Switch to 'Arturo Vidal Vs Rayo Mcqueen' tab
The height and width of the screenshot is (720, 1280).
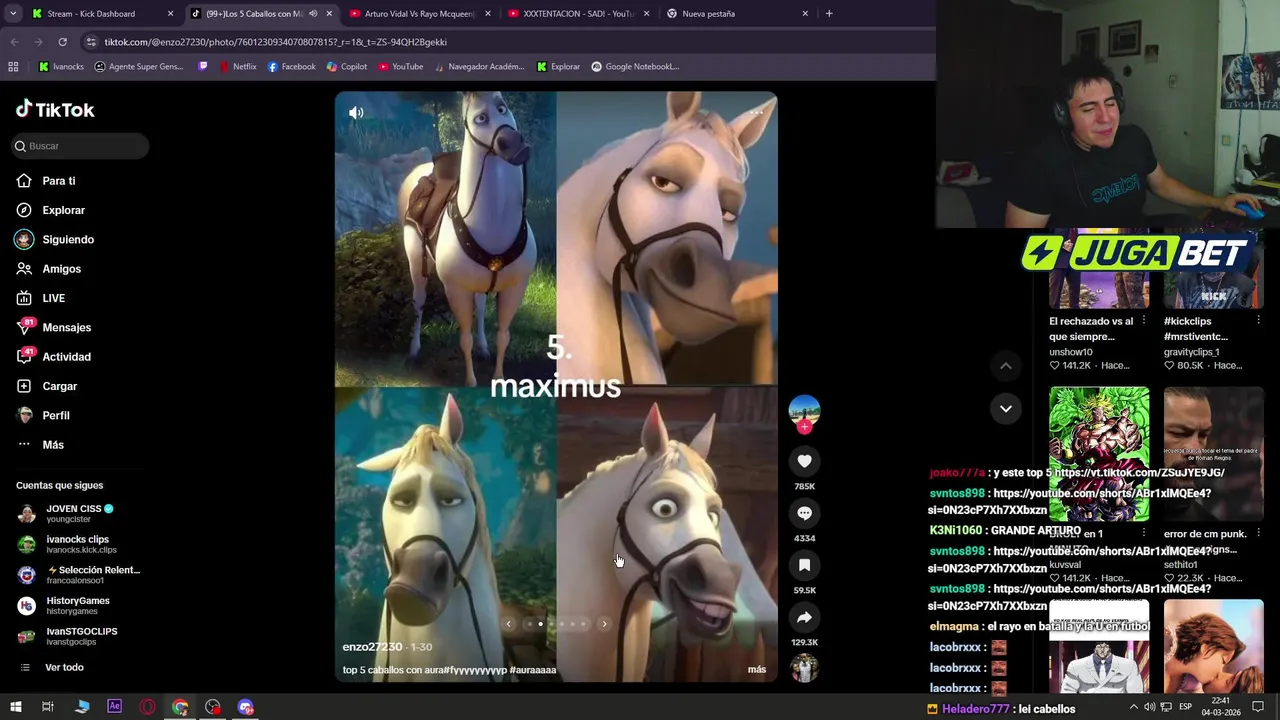tap(420, 14)
